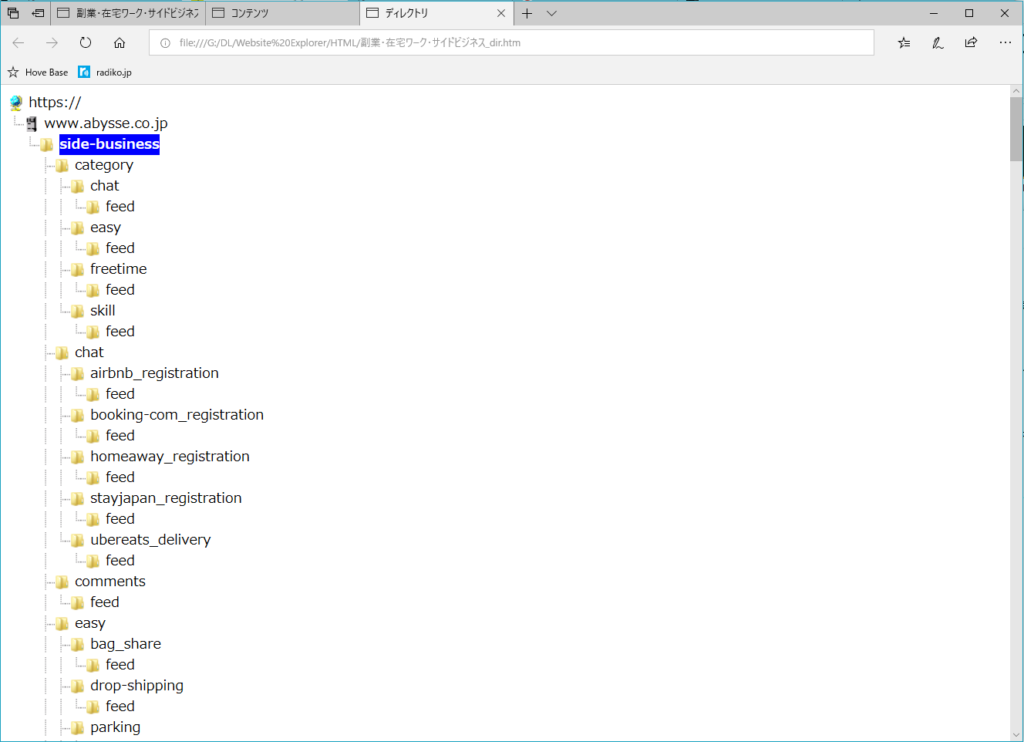Click the homeaway_registration folder icon
Image resolution: width=1024 pixels, height=742 pixels.
[78, 457]
